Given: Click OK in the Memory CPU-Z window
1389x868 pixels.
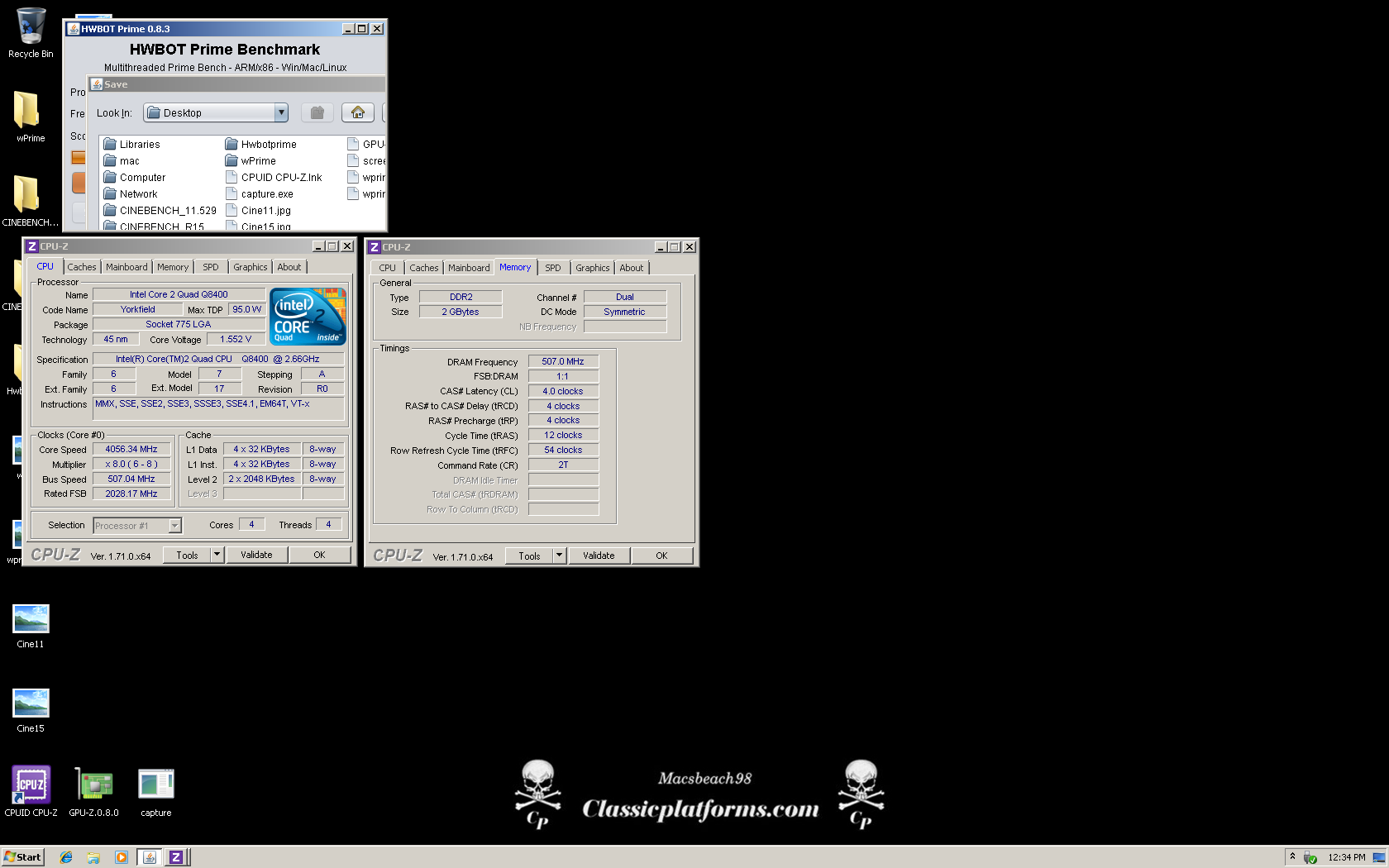Looking at the screenshot, I should [x=661, y=556].
